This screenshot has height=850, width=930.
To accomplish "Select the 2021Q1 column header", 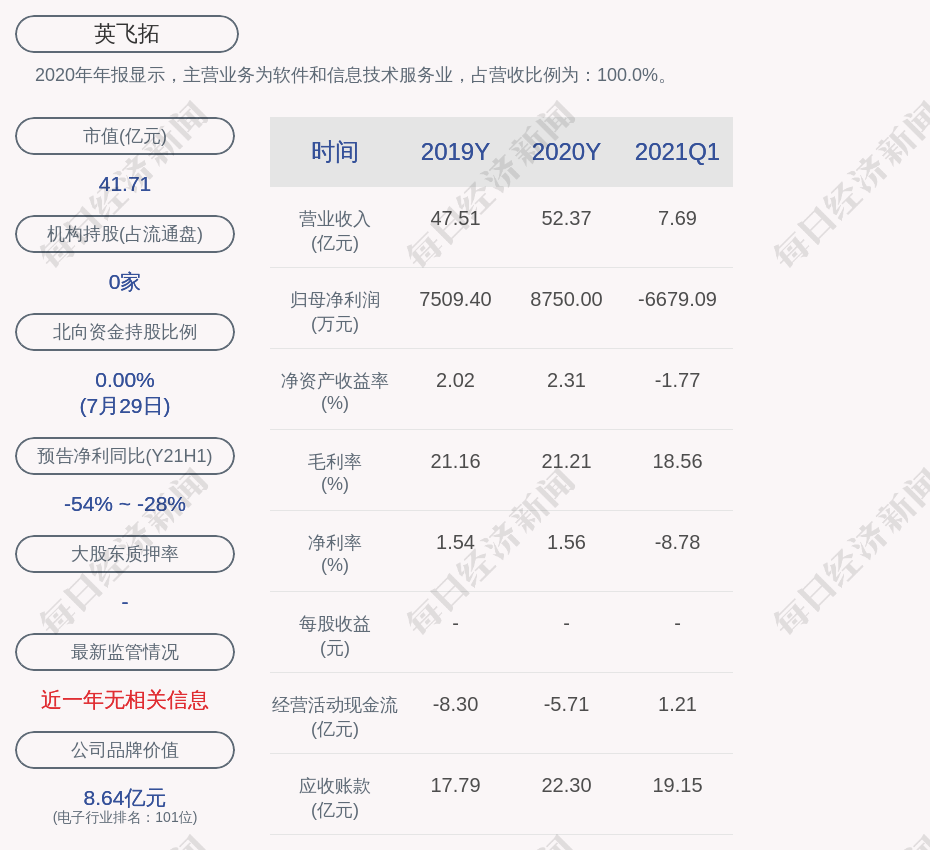I will [x=677, y=152].
